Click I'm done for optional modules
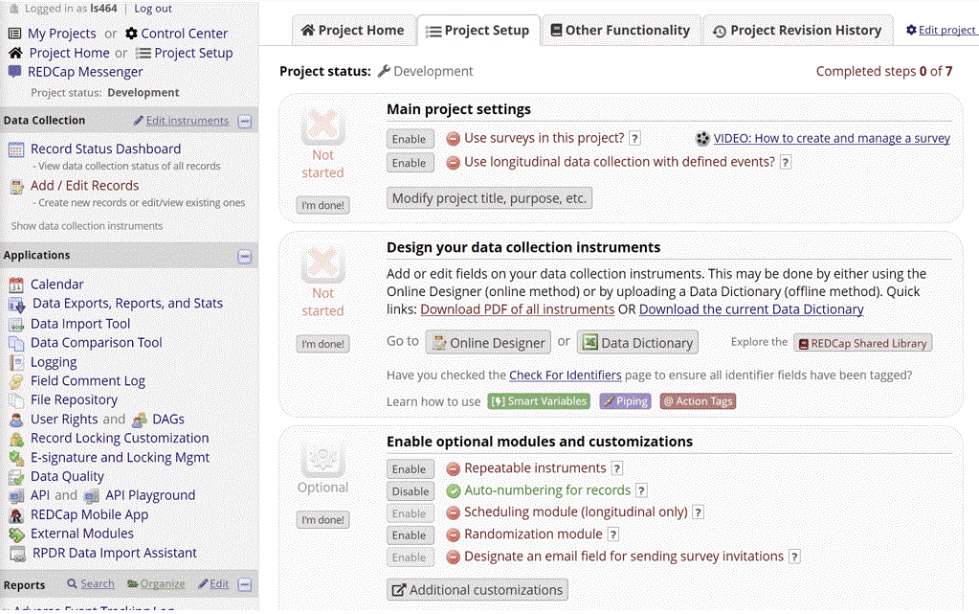 (x=323, y=520)
